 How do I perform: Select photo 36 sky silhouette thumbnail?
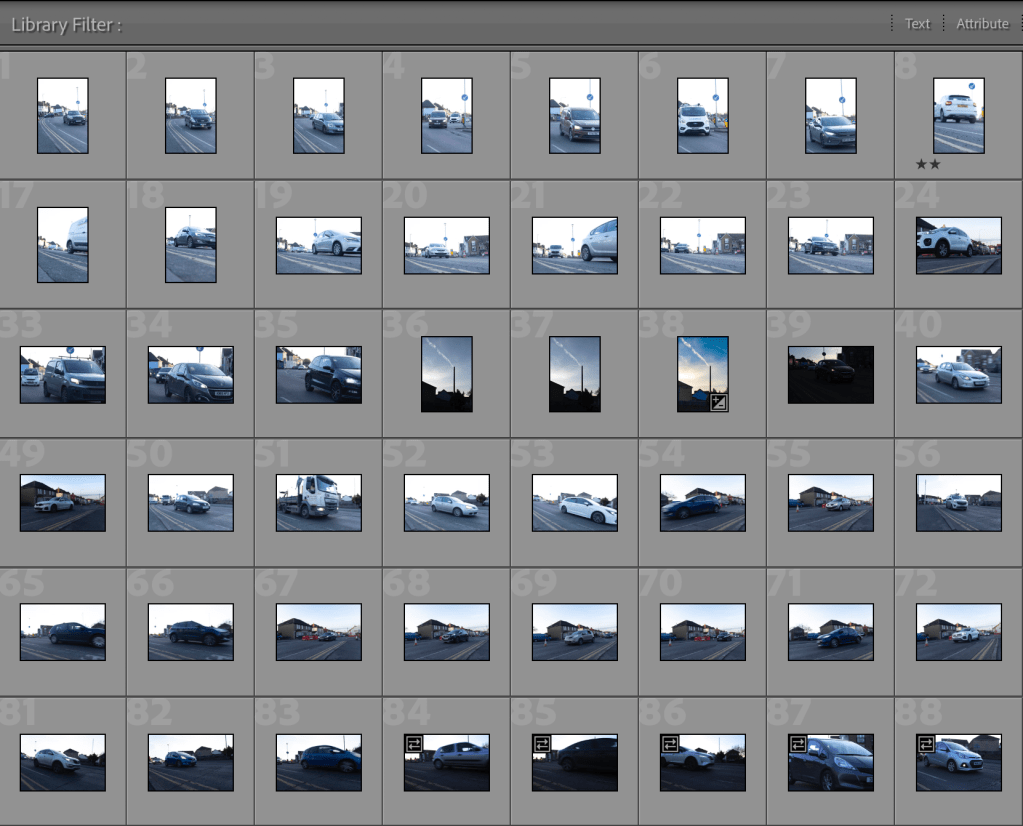pos(447,374)
